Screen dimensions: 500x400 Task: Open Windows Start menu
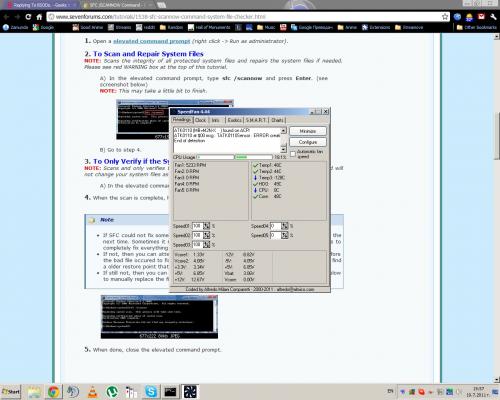11,392
